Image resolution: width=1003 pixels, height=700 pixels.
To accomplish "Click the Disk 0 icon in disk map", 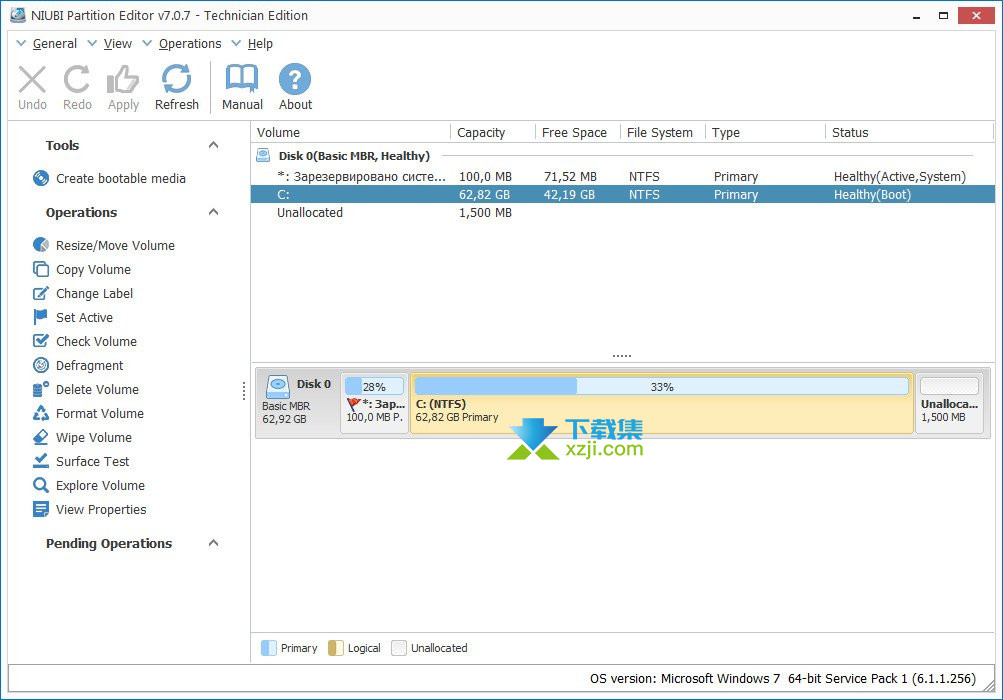I will point(278,385).
